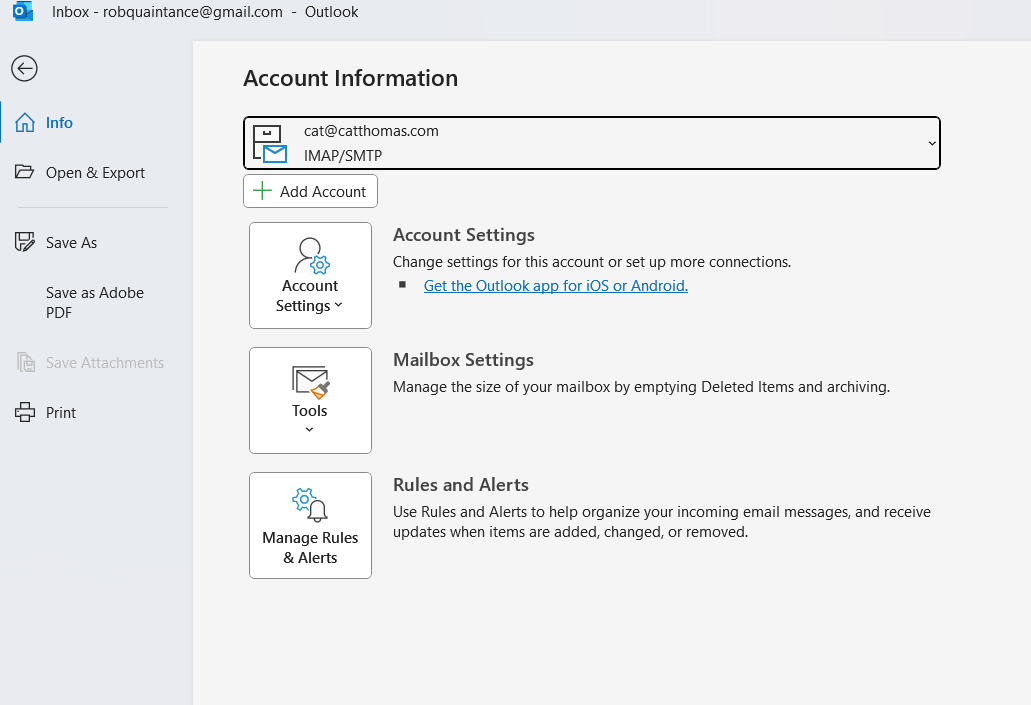This screenshot has width=1031, height=705.
Task: Click the IMAP mailbox account icon
Action: point(270,144)
